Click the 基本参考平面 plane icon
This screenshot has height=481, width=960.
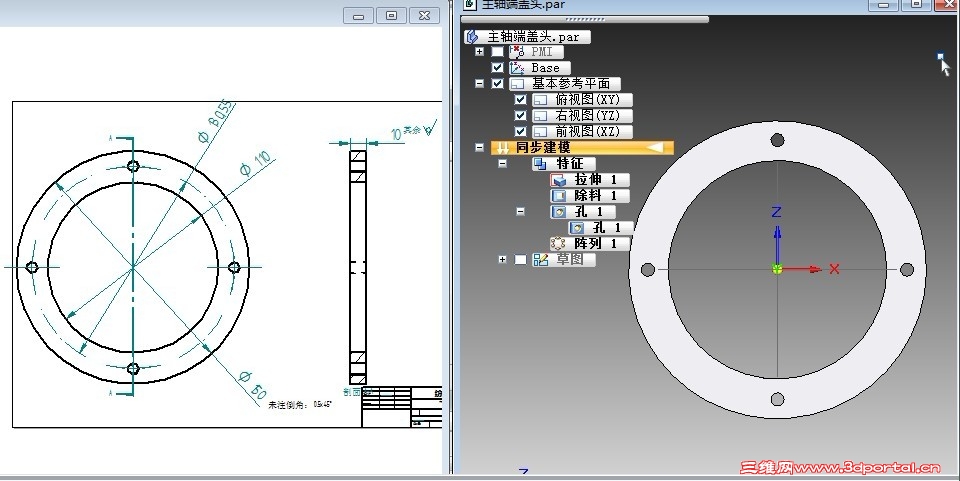(517, 83)
